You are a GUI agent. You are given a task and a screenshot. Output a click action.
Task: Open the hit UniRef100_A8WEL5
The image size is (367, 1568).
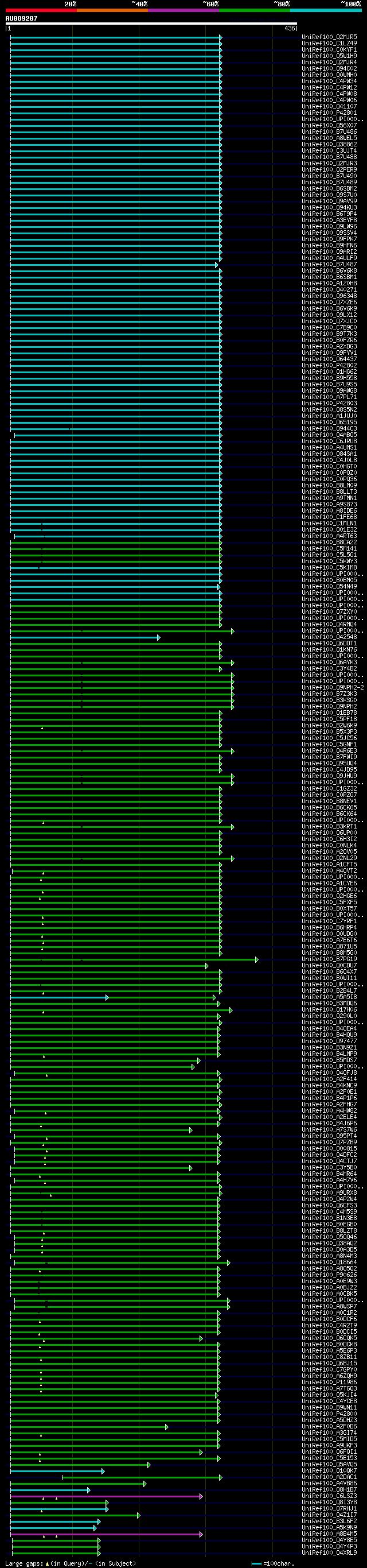pos(329,138)
